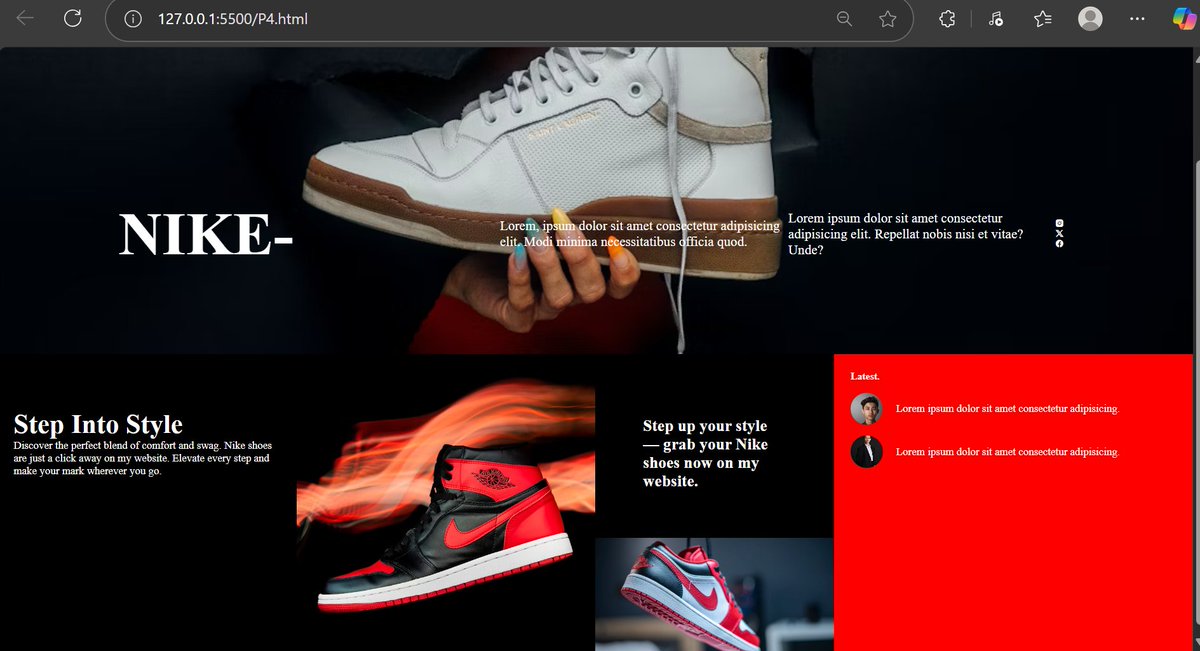Open the Favorites list icon

pos(1043,19)
